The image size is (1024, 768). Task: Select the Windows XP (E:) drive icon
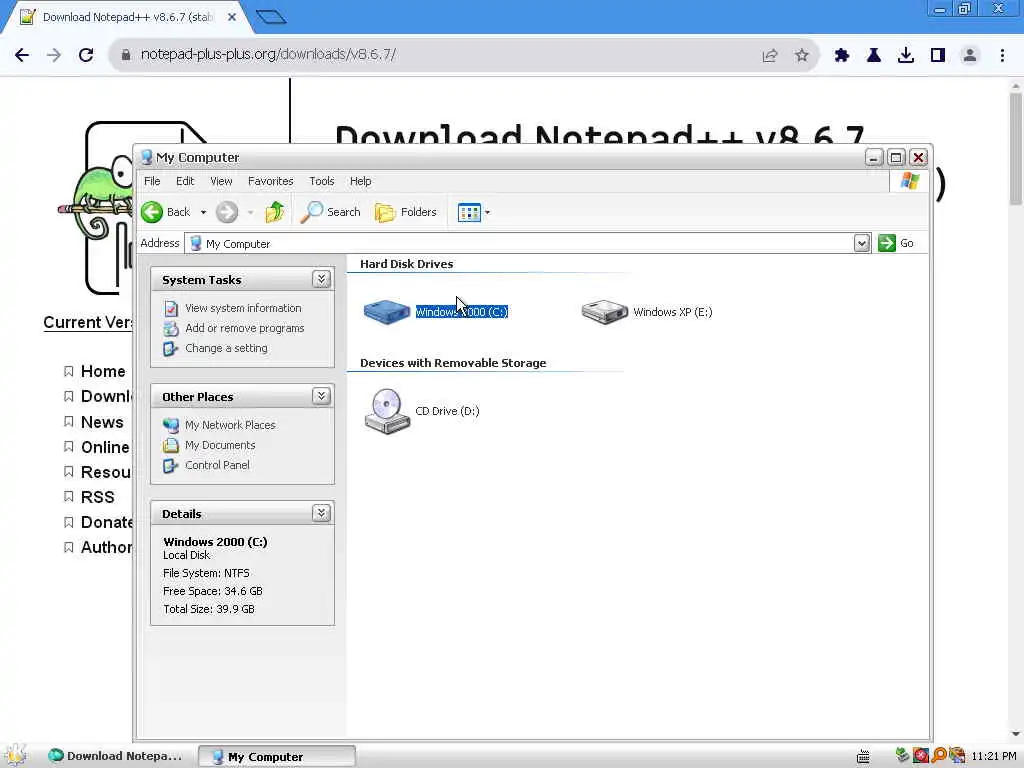coord(605,312)
